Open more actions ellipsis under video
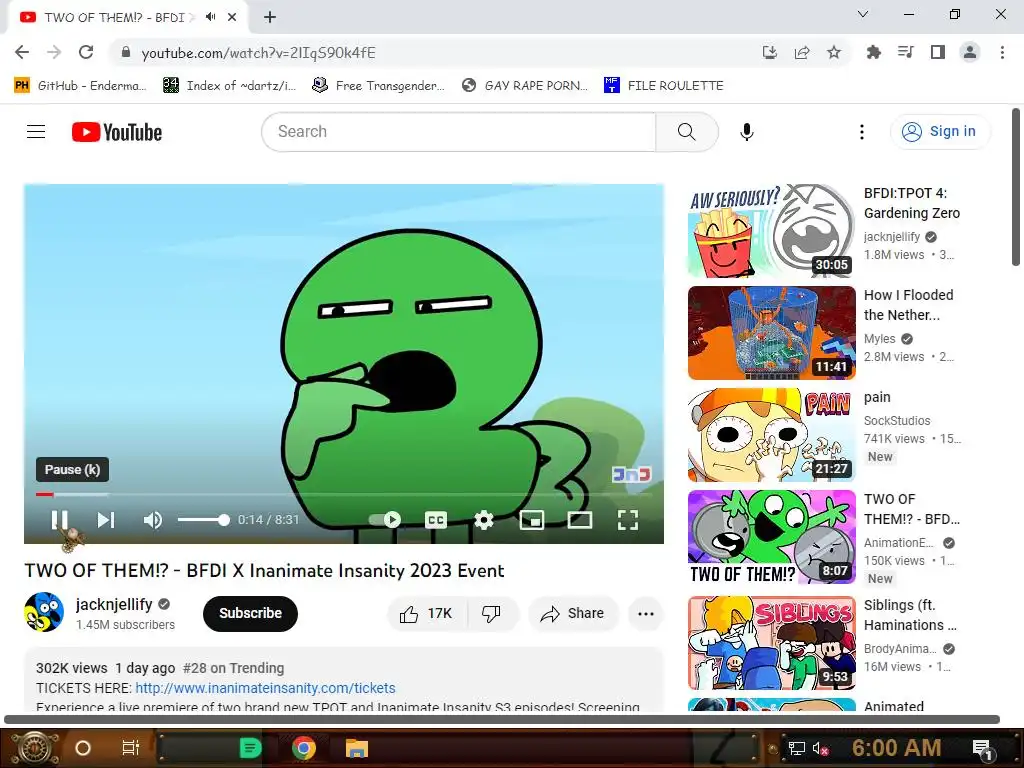The width and height of the screenshot is (1024, 768). (x=646, y=613)
